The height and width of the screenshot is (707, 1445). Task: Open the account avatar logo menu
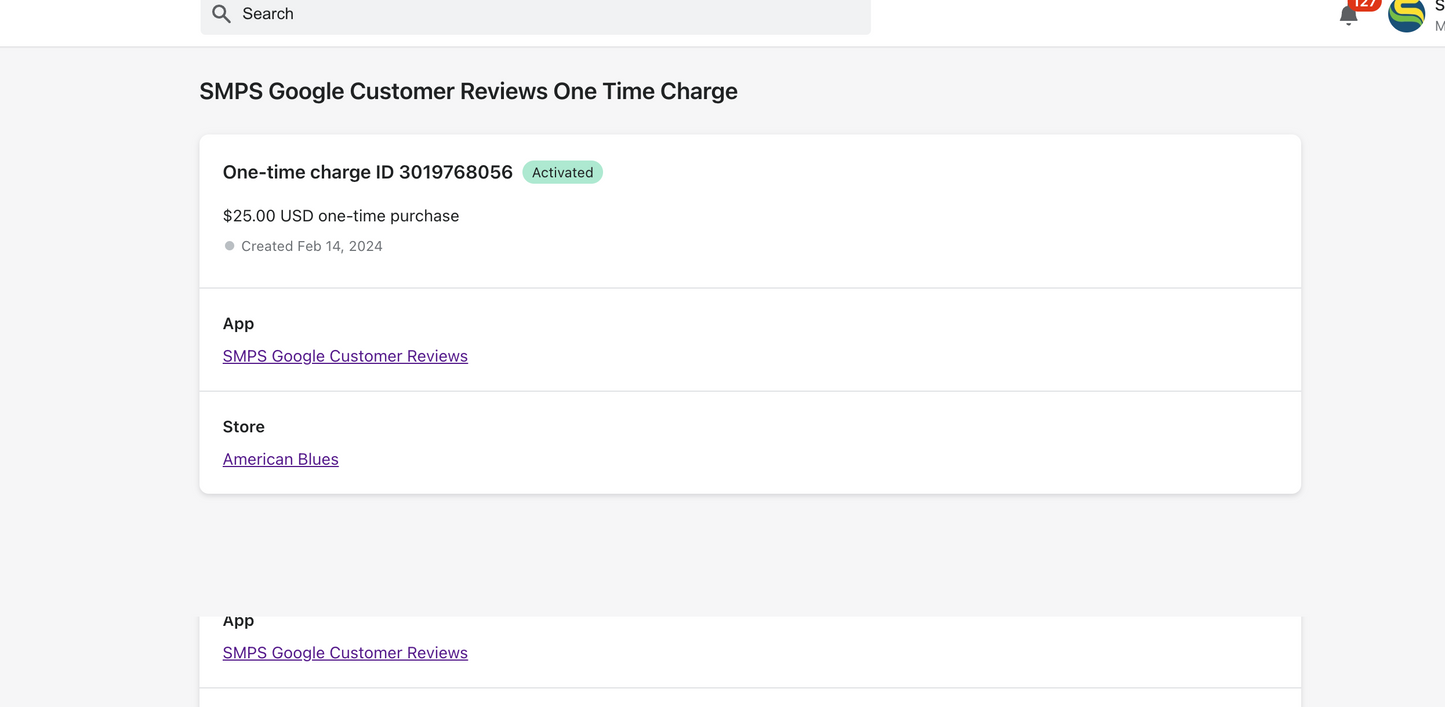1406,15
